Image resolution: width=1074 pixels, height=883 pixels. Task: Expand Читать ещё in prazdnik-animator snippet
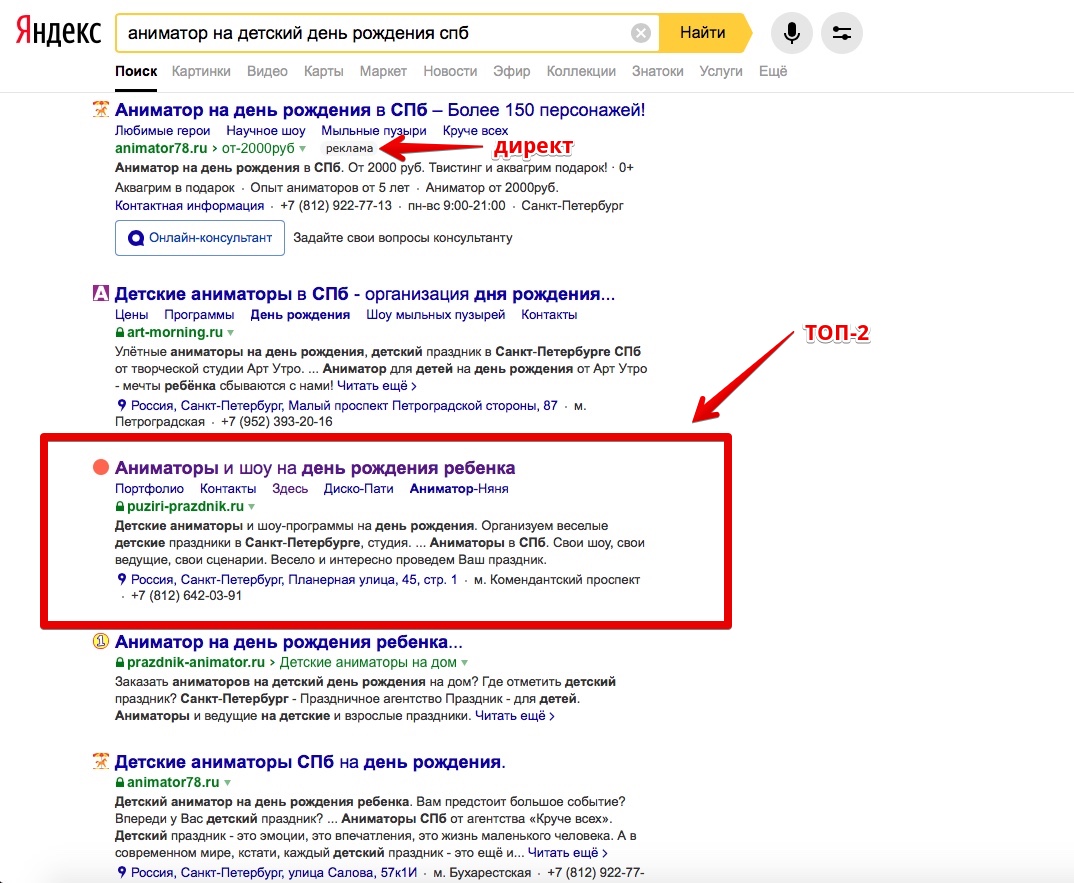(514, 716)
